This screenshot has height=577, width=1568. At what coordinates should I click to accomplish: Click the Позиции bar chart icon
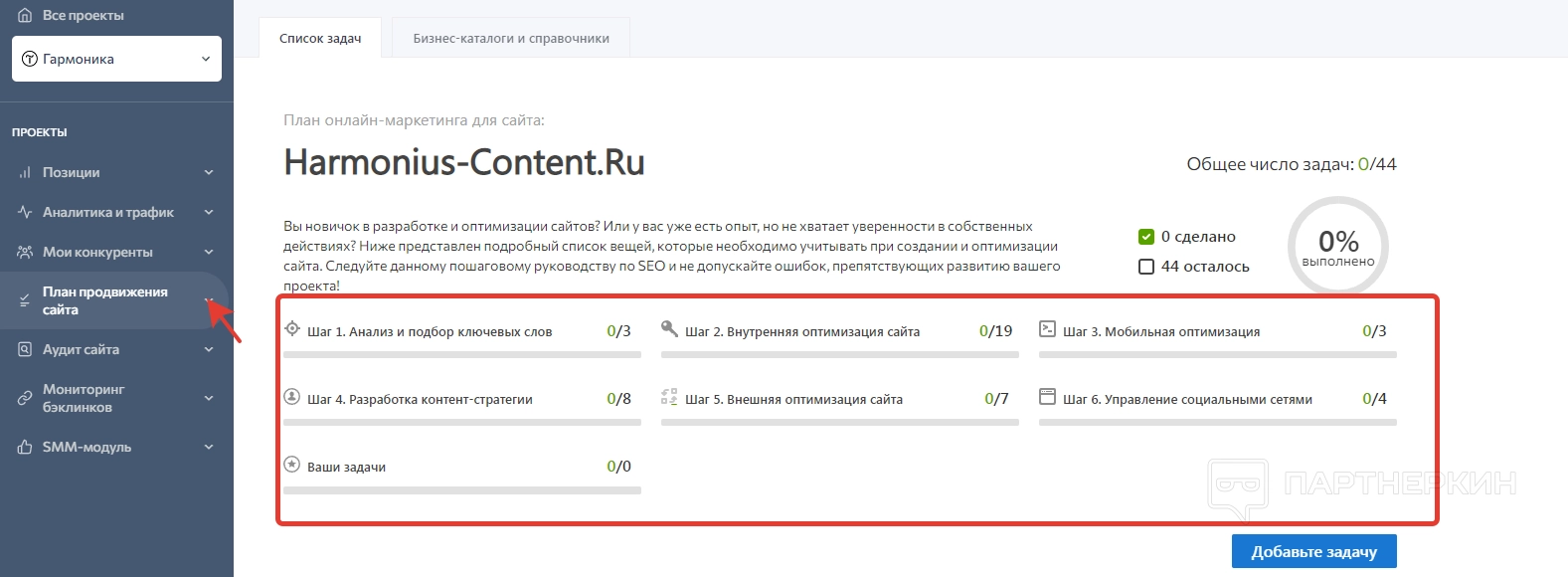25,173
